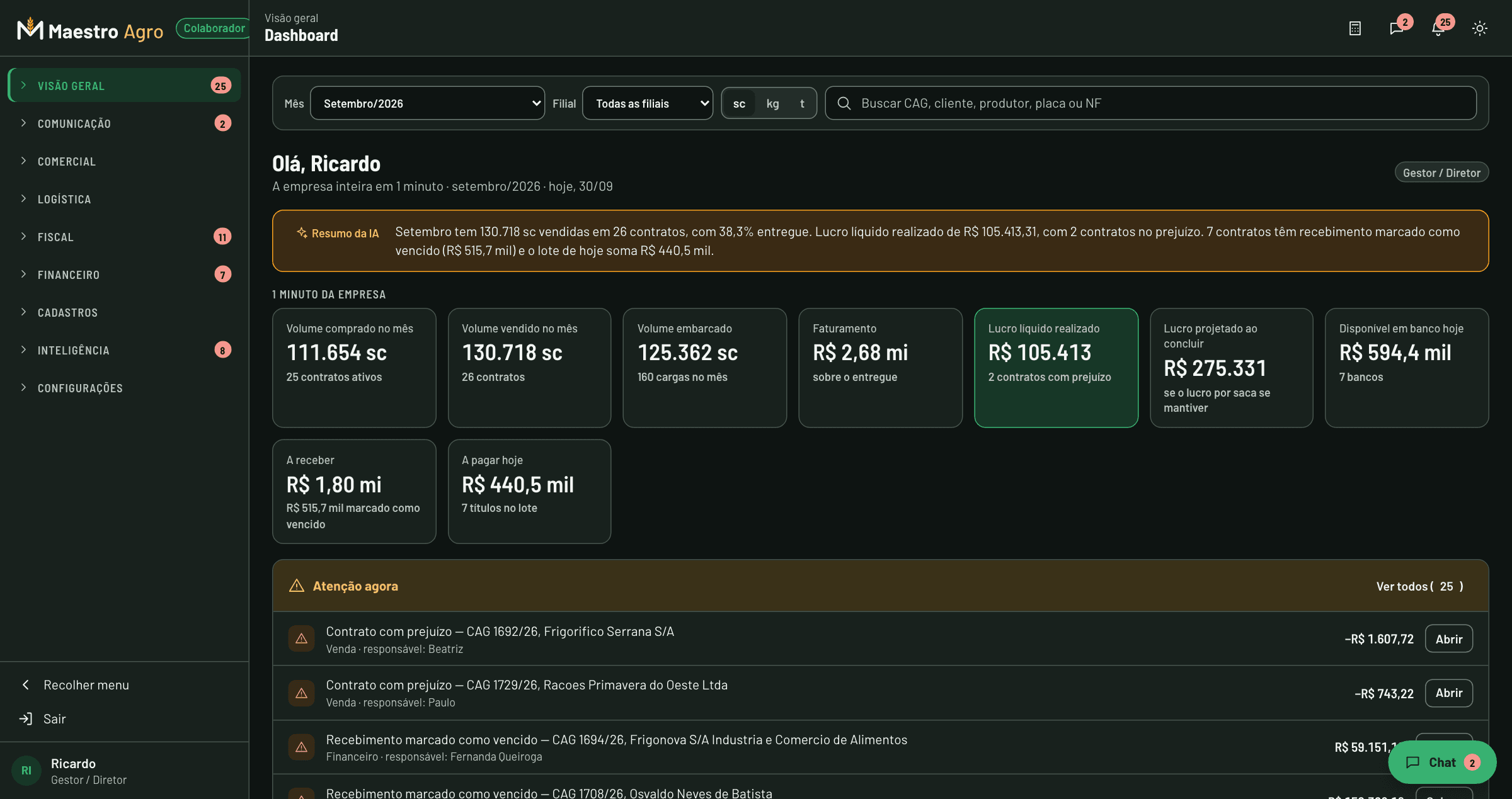Click the search field Buscar CAG, cliente
This screenshot has height=799, width=1512.
tap(1150, 103)
